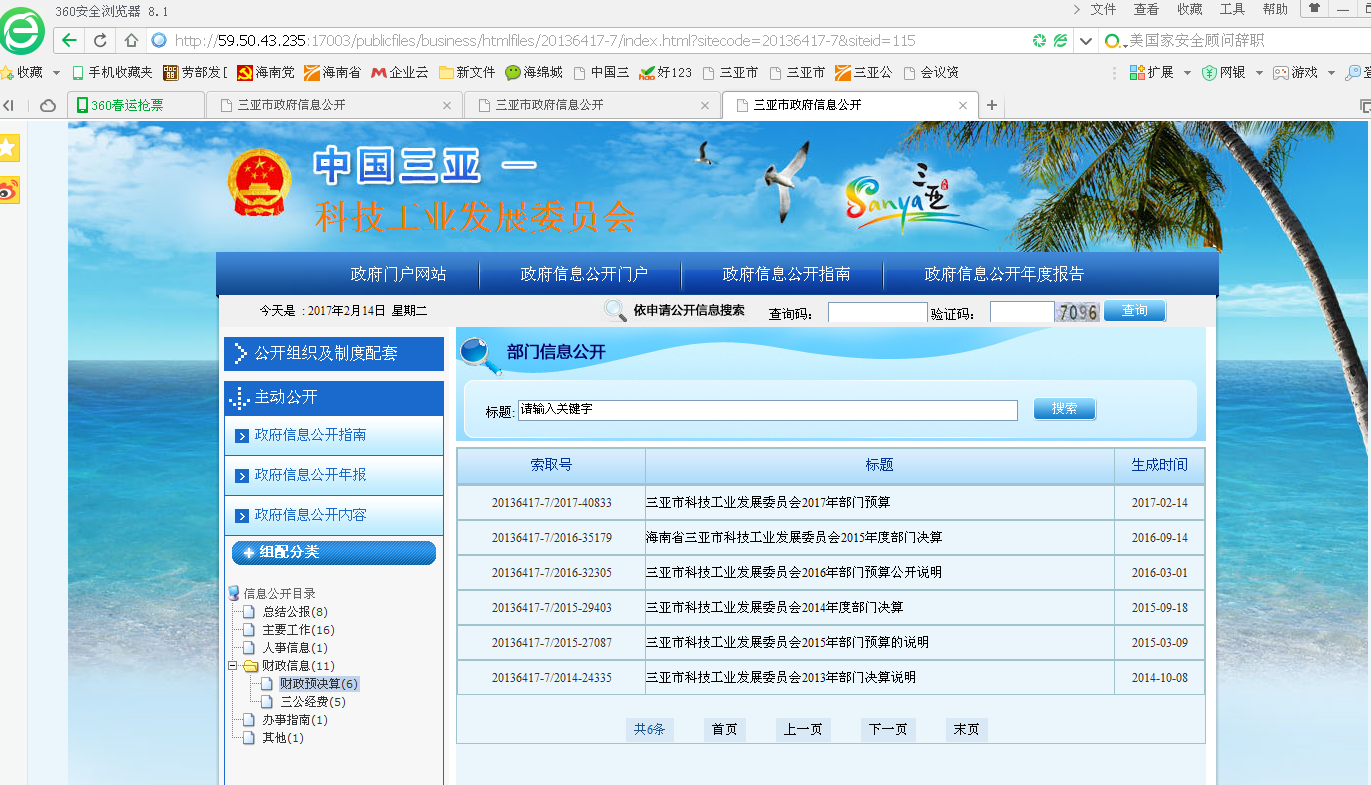Open the 主动公开 sidebar section
Viewport: 1371px width, 785px height.
[x=334, y=397]
